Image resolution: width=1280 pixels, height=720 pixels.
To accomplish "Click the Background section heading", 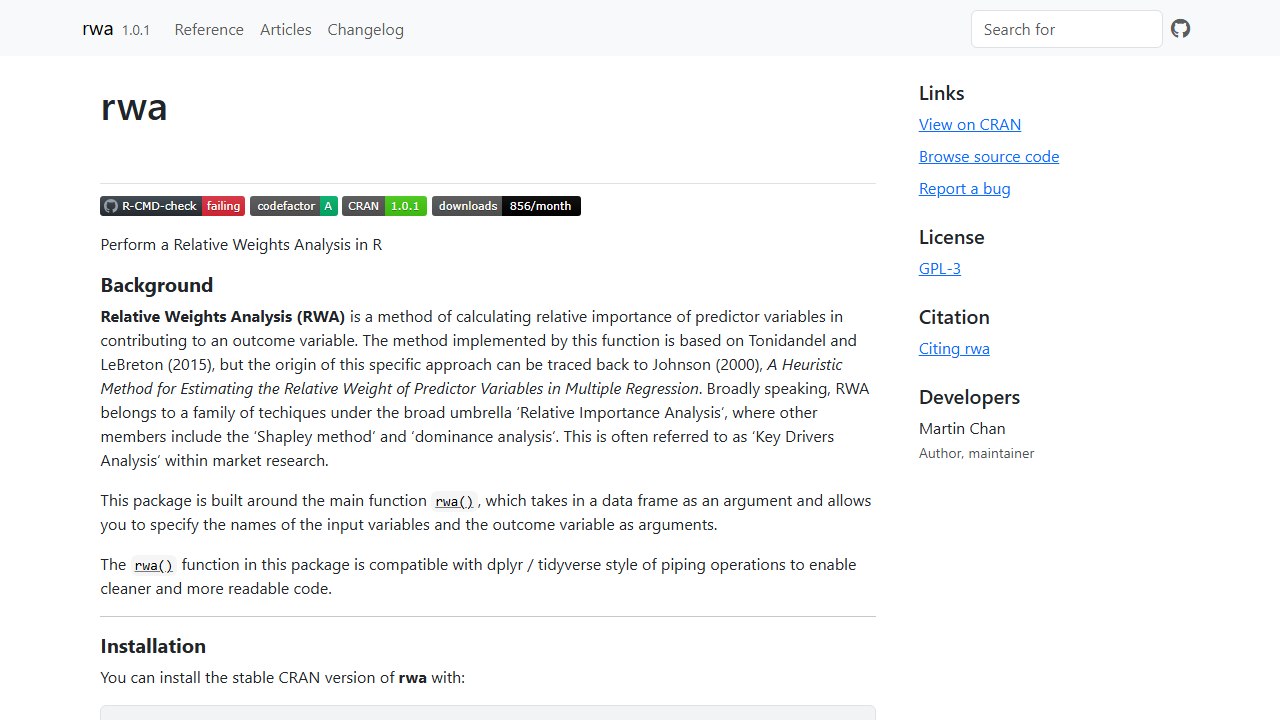I will coord(157,285).
